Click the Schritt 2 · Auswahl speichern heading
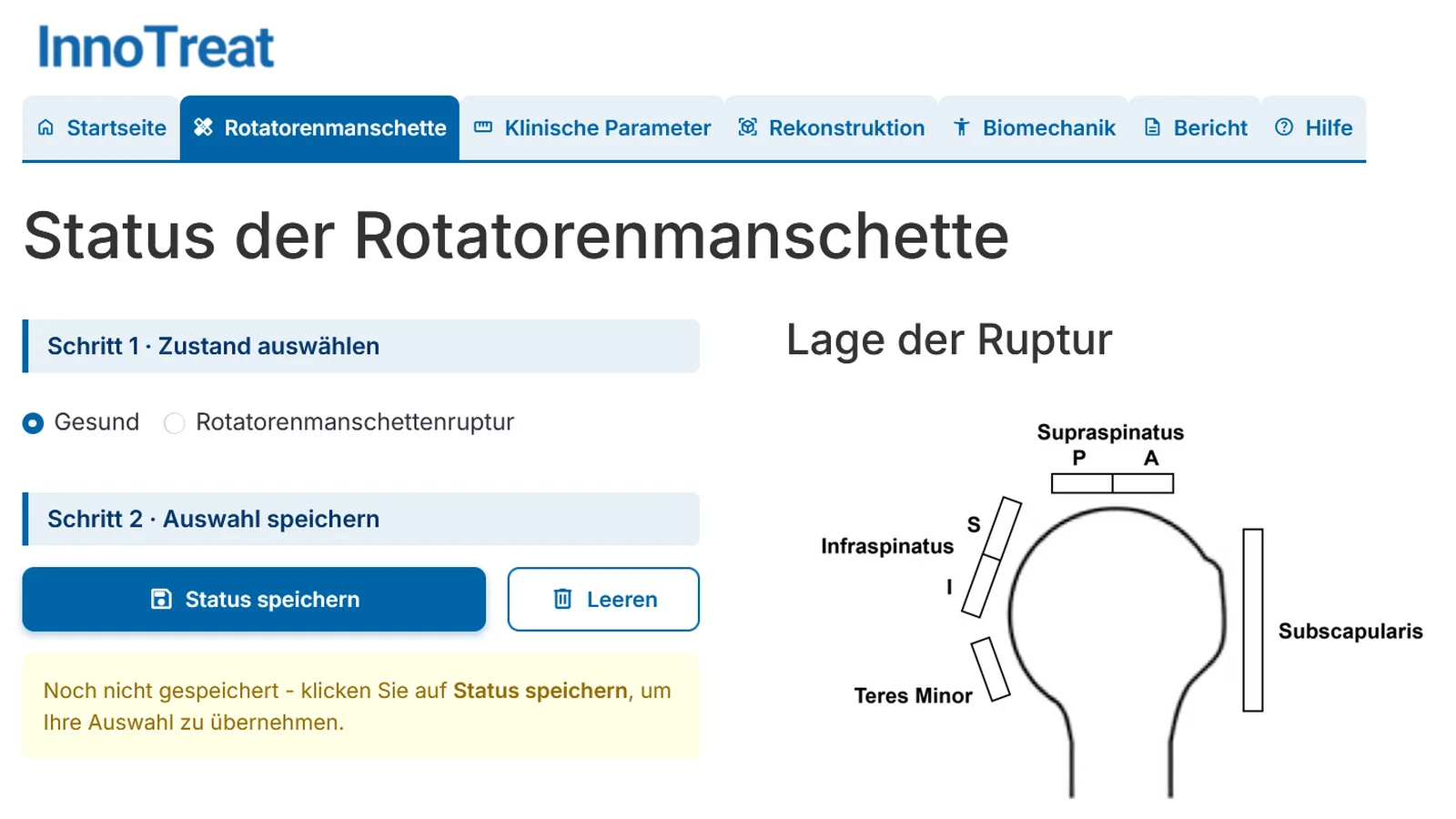The width and height of the screenshot is (1456, 819). [x=361, y=519]
